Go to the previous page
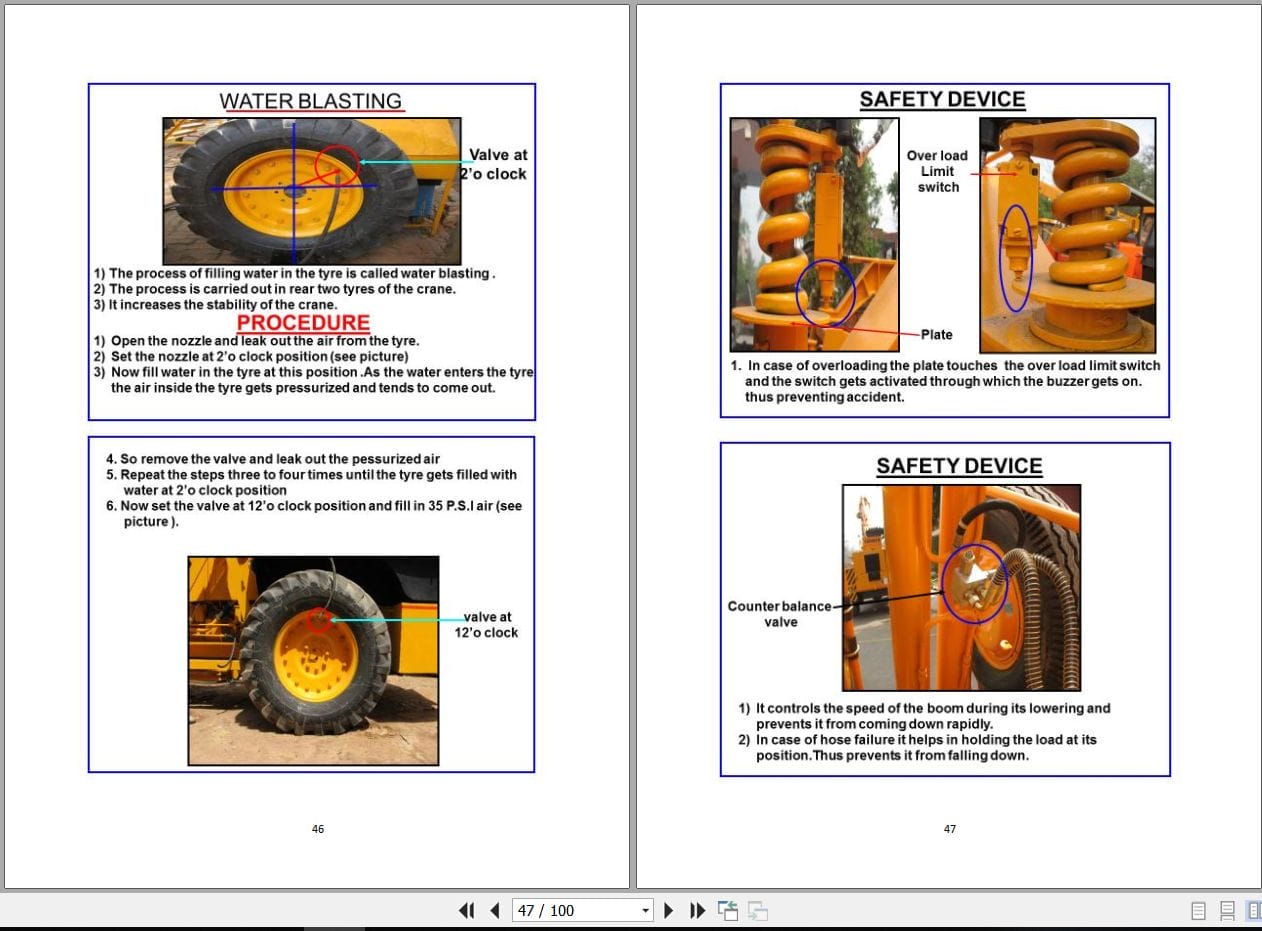Screen dimensions: 1262x931 (x=495, y=910)
